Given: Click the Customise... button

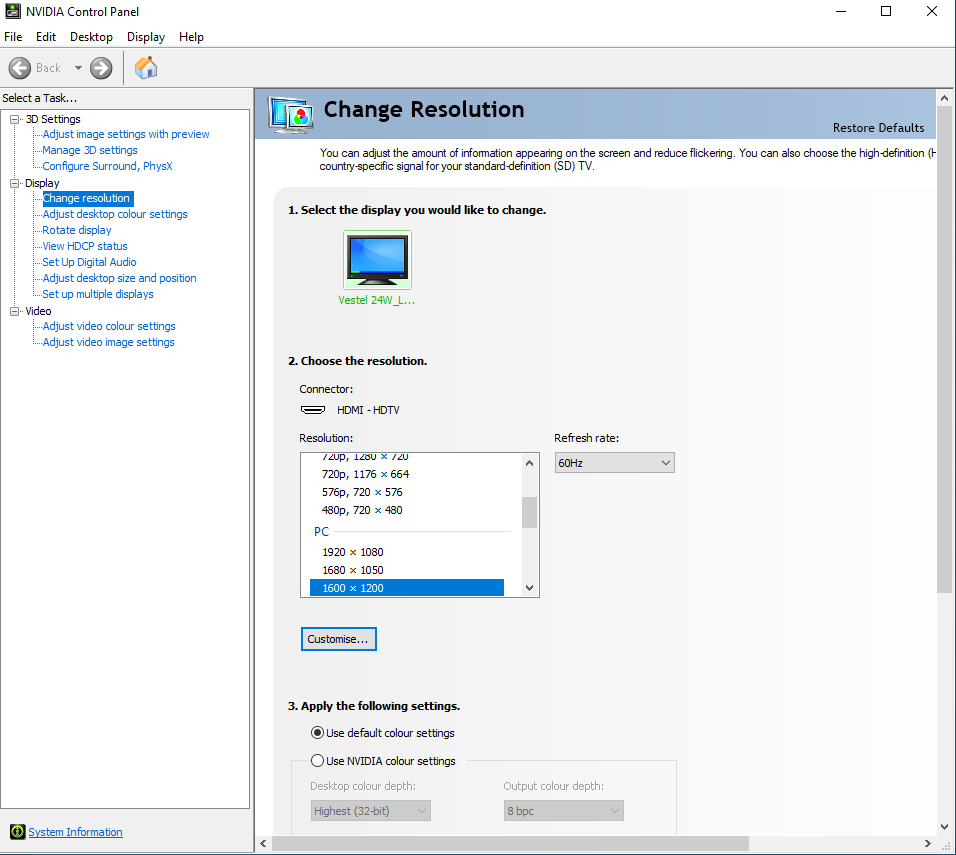Looking at the screenshot, I should click(x=338, y=639).
